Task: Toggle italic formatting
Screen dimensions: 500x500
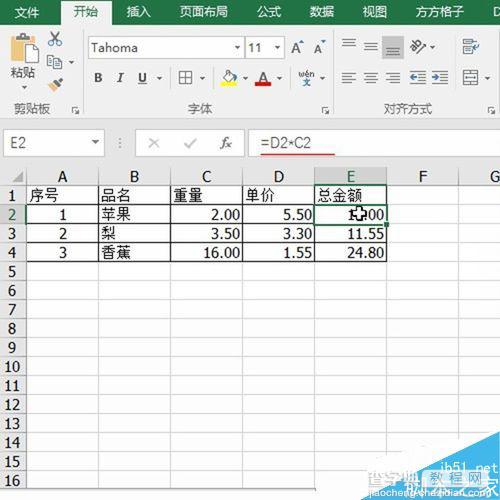Action: tap(120, 78)
